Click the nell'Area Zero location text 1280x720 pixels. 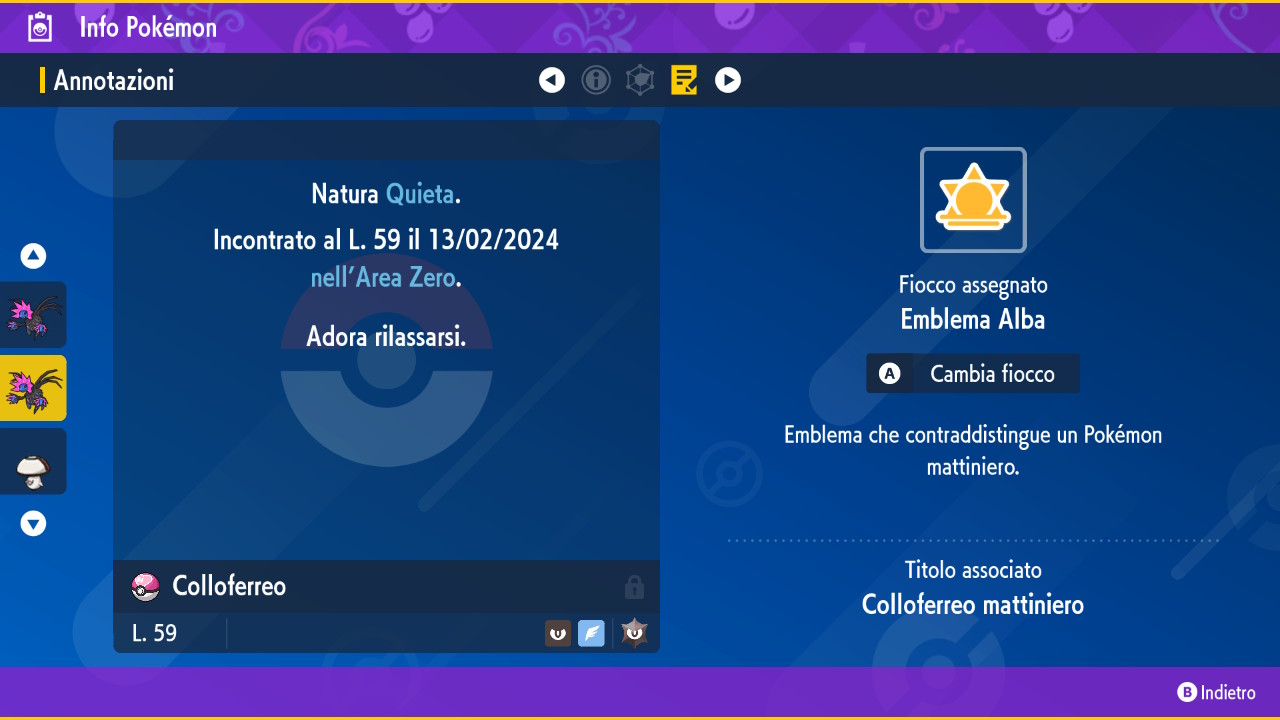[x=383, y=277]
